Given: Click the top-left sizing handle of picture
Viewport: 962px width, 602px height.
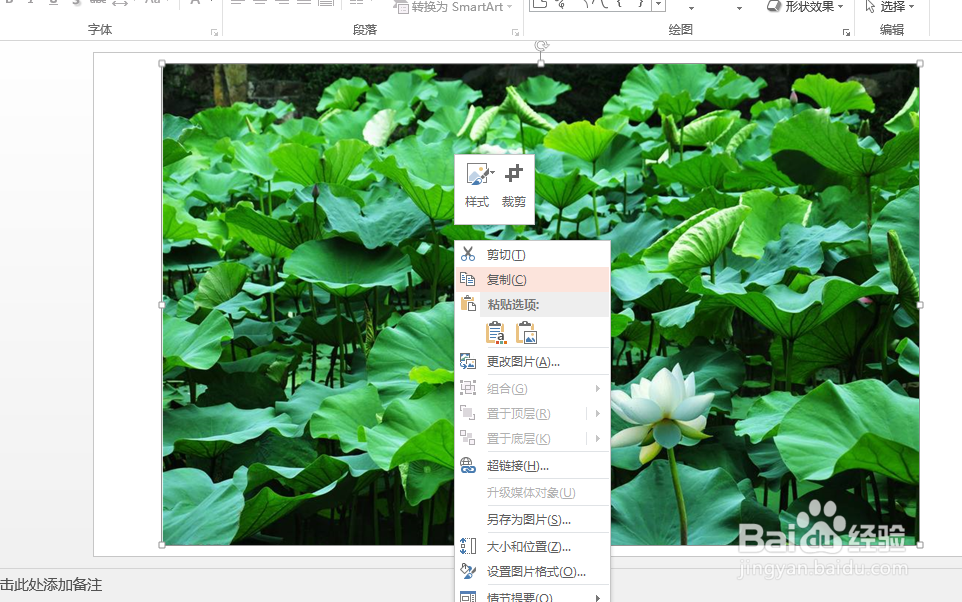Looking at the screenshot, I should tap(162, 64).
